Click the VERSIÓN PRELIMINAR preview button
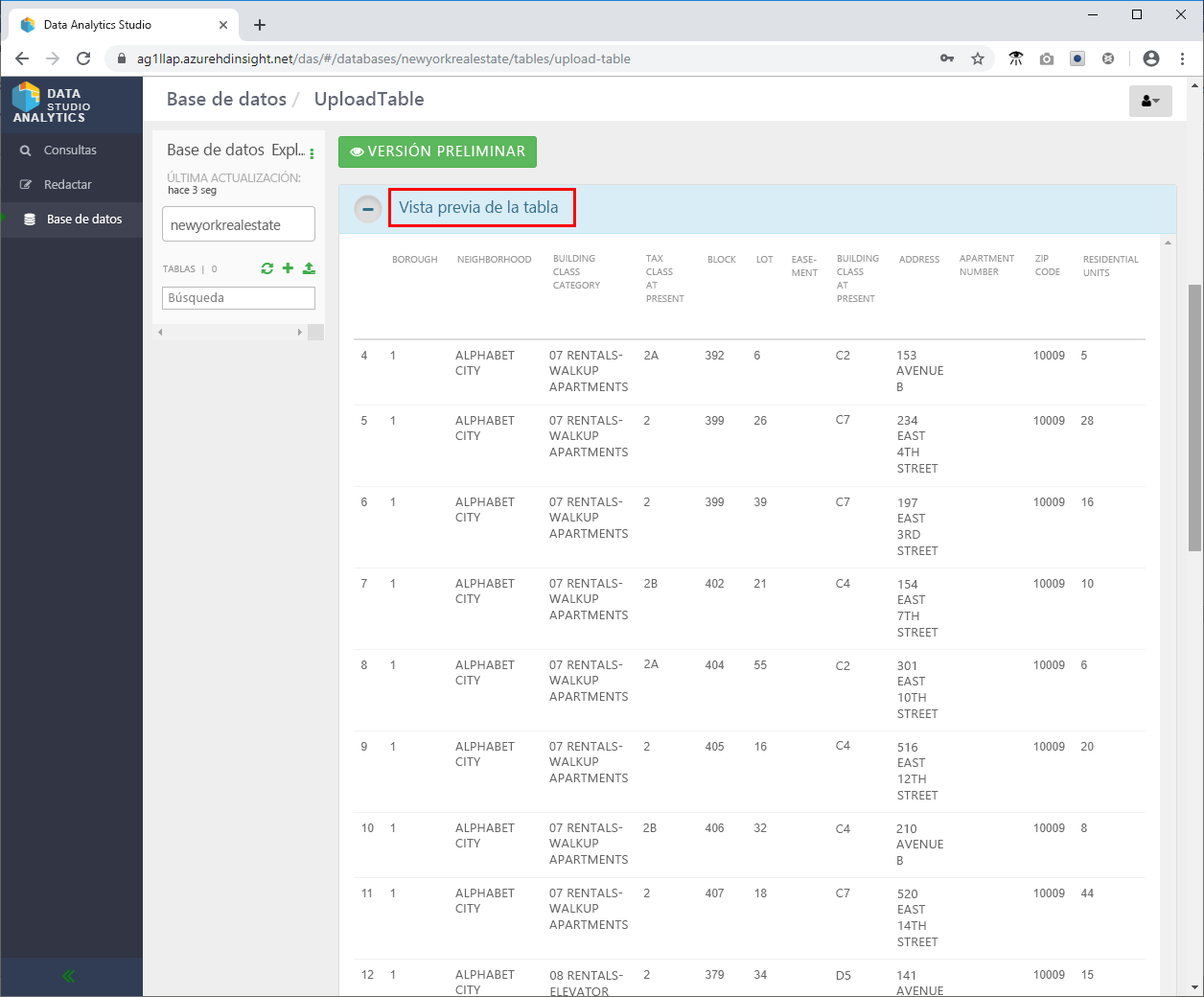The image size is (1204, 997). [x=437, y=151]
